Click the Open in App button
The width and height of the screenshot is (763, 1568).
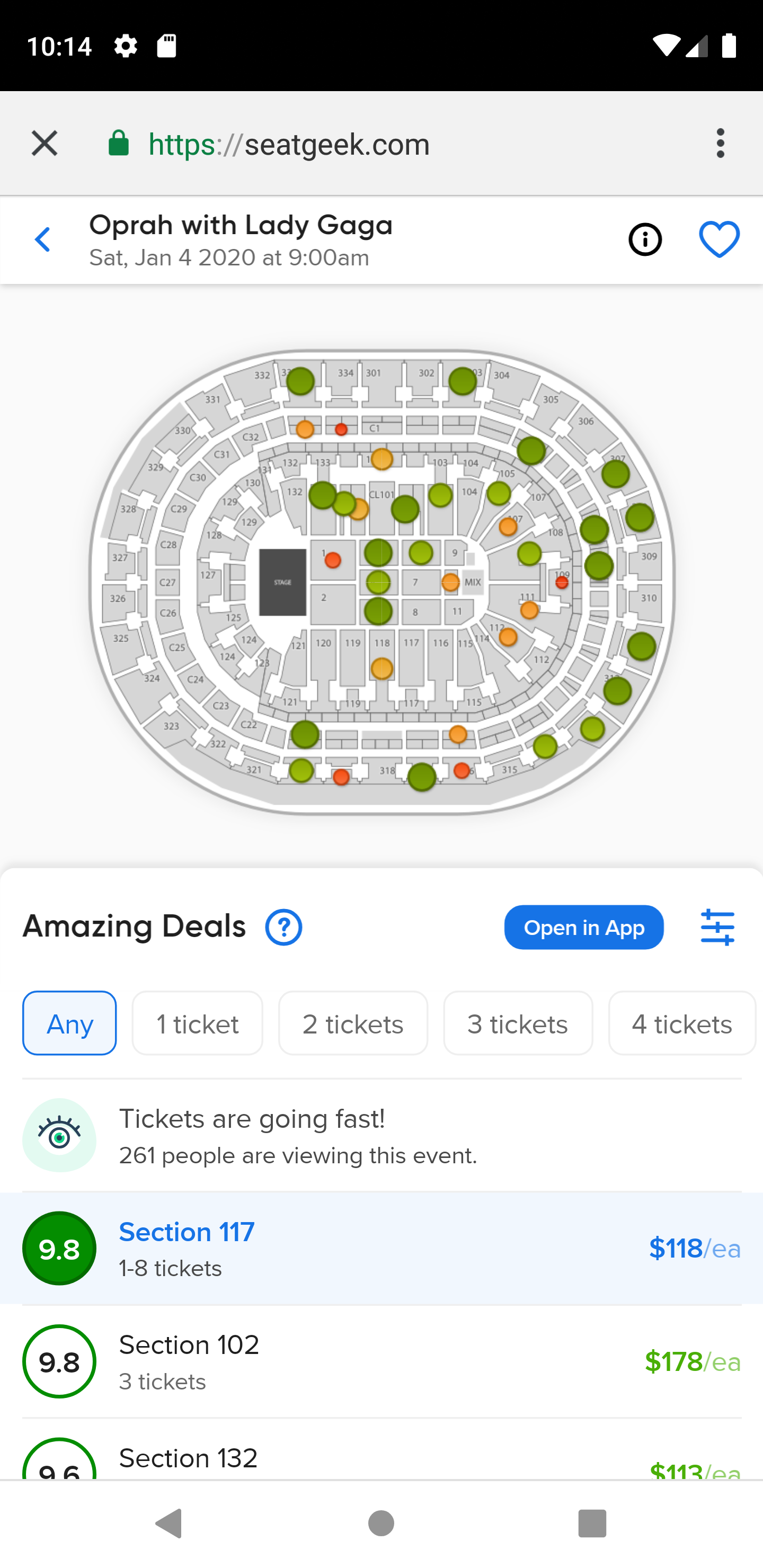(583, 927)
